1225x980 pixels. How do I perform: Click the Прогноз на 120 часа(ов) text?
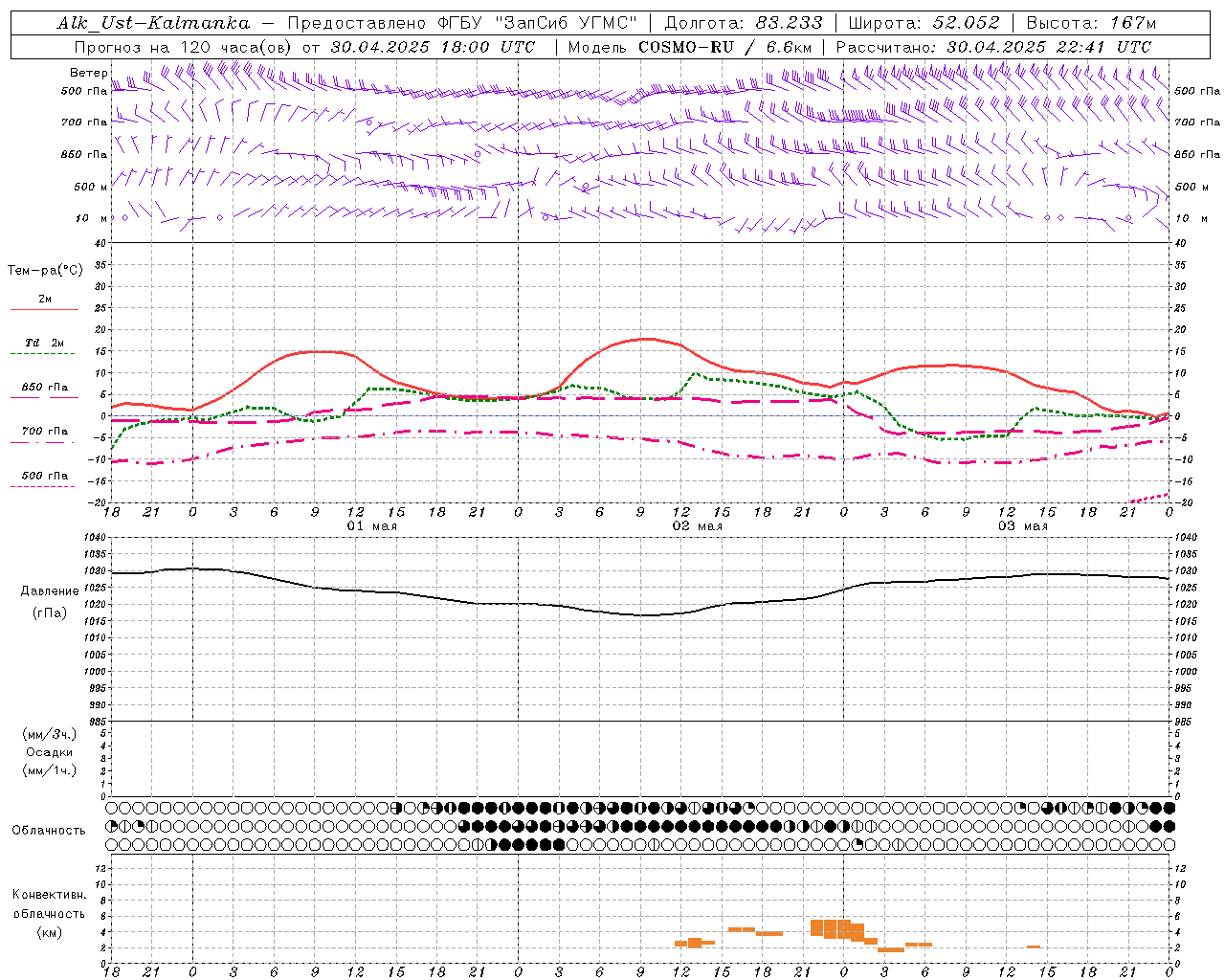pos(183,47)
